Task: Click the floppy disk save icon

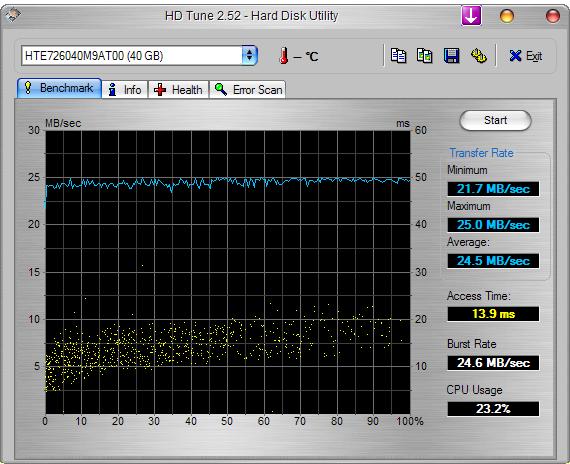Action: click(451, 56)
